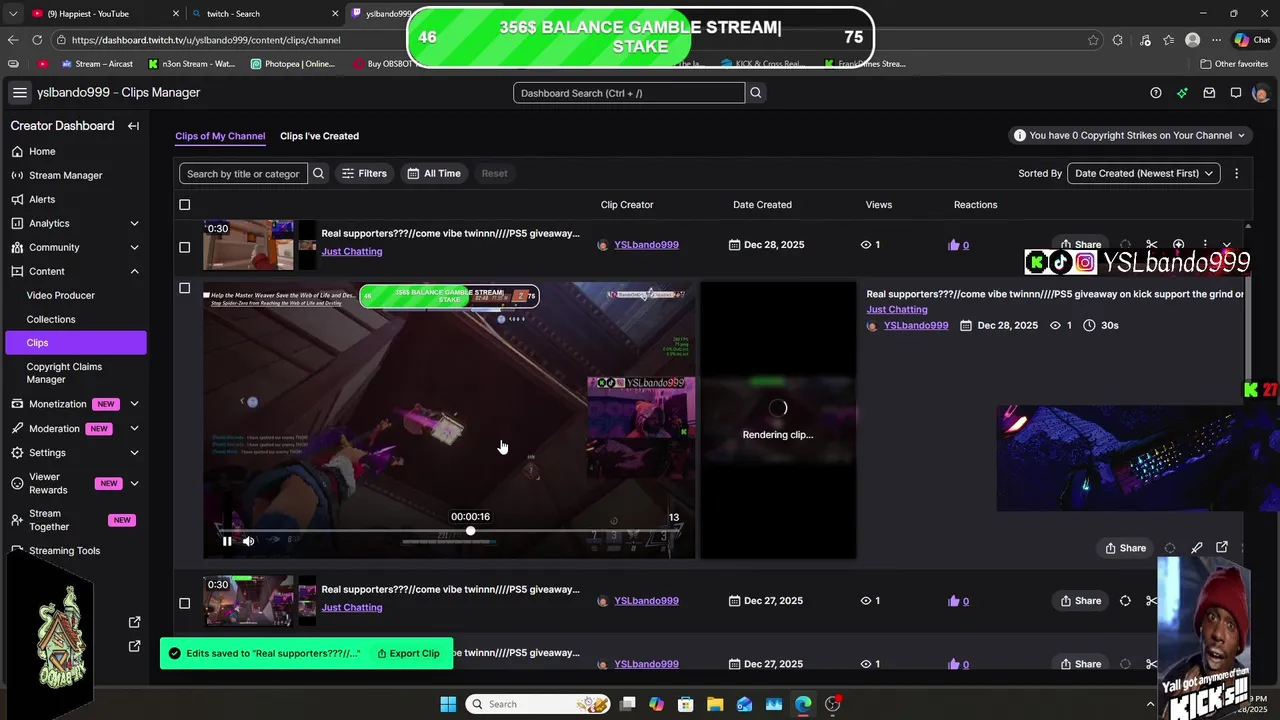Open the green sparkle icon in the header
This screenshot has width=1280, height=720.
pyautogui.click(x=1182, y=93)
